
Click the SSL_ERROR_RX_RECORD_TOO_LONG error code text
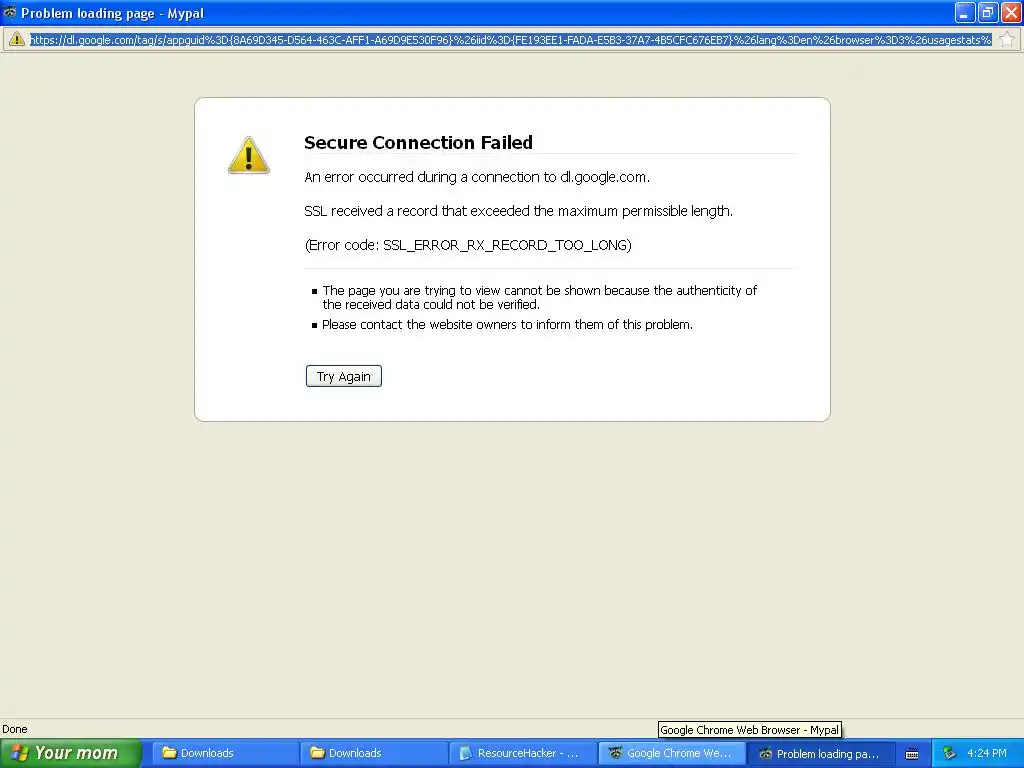507,245
